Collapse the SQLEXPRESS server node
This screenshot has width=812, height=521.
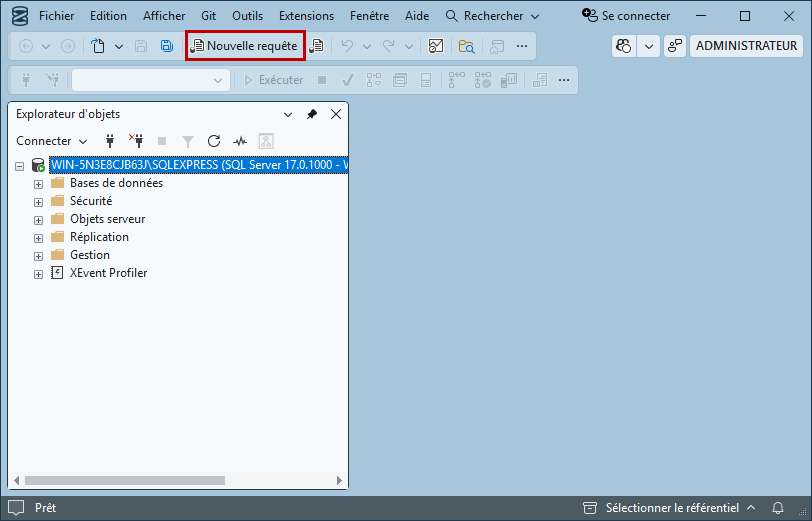click(x=20, y=166)
